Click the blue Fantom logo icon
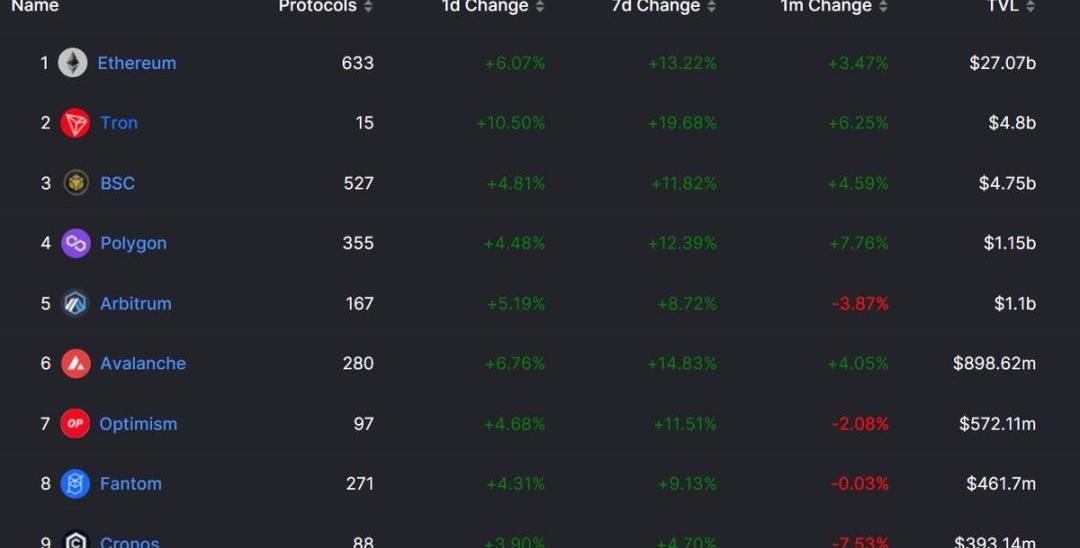The width and height of the screenshot is (1080, 548). [x=75, y=484]
